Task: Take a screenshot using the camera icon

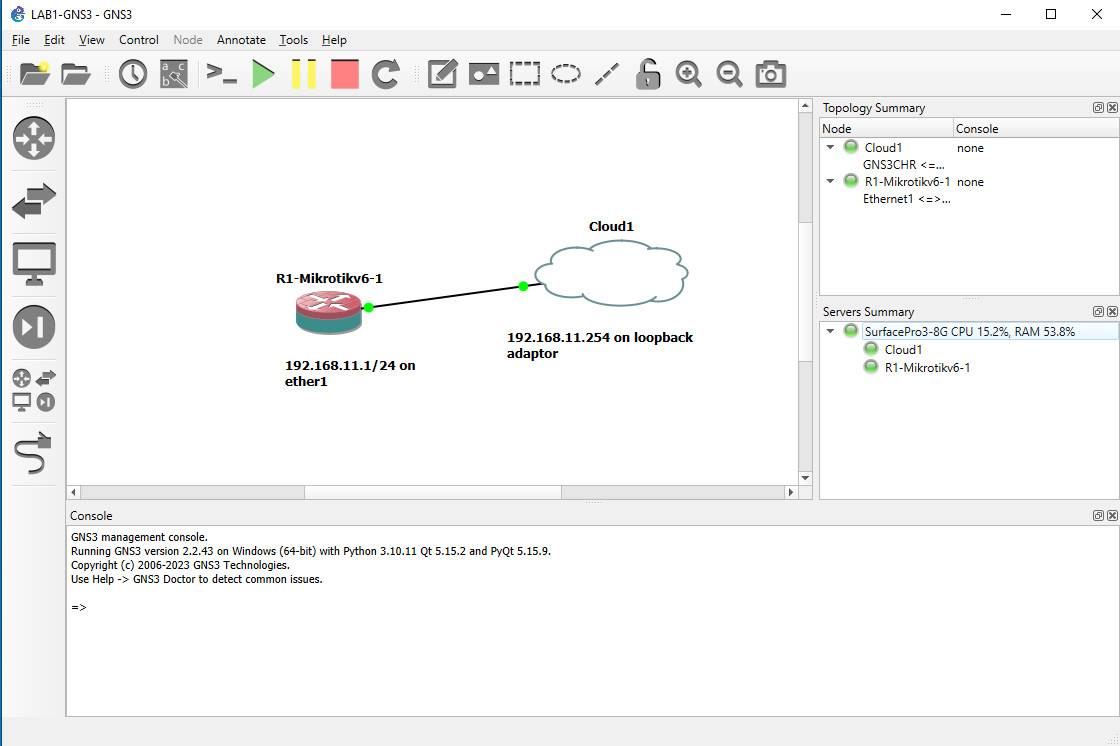Action: tap(770, 73)
